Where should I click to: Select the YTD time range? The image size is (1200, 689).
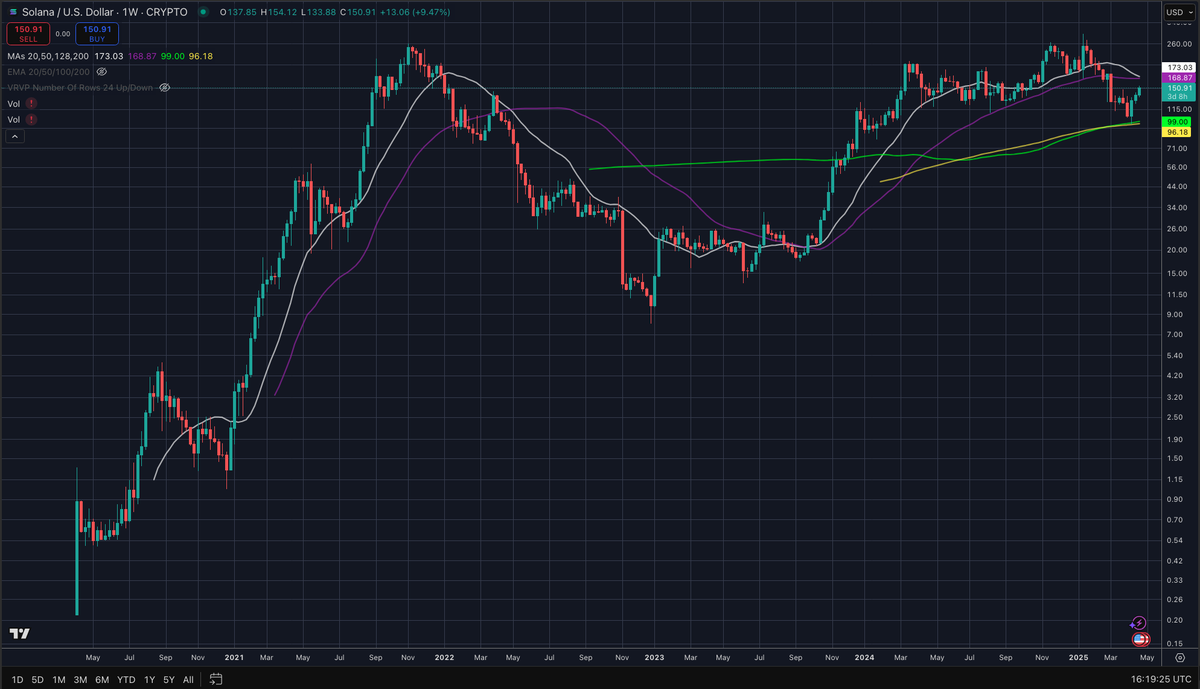126,679
